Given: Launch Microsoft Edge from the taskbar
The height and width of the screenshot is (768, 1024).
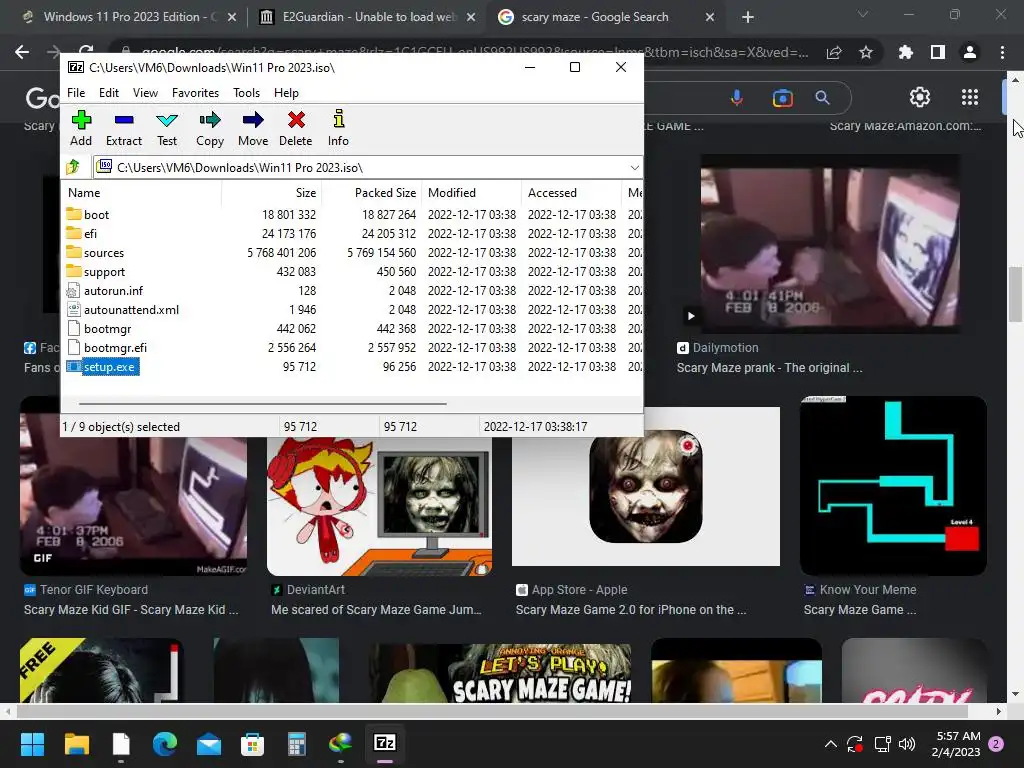Looking at the screenshot, I should [x=165, y=743].
